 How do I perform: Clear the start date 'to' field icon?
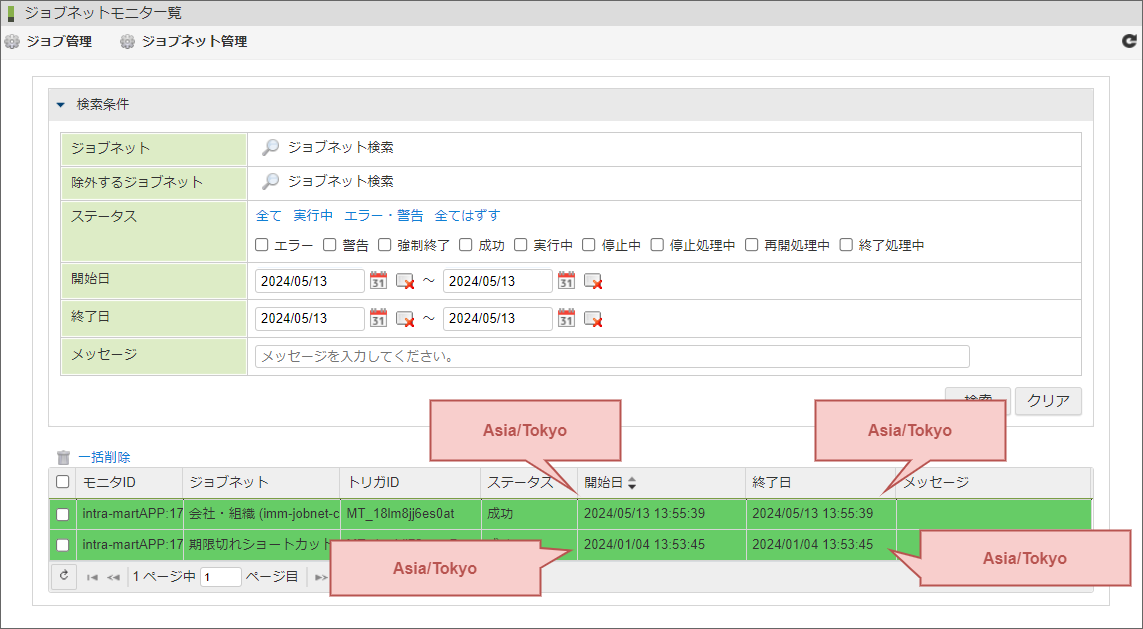coord(593,281)
